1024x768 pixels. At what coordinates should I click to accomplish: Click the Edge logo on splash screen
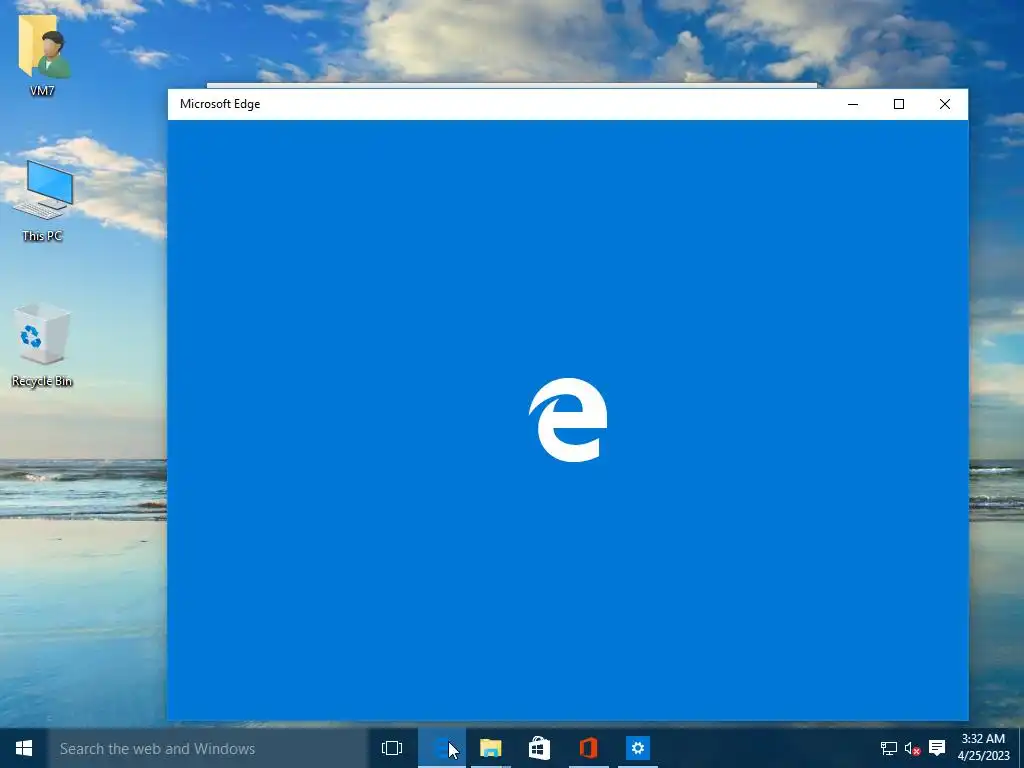568,420
